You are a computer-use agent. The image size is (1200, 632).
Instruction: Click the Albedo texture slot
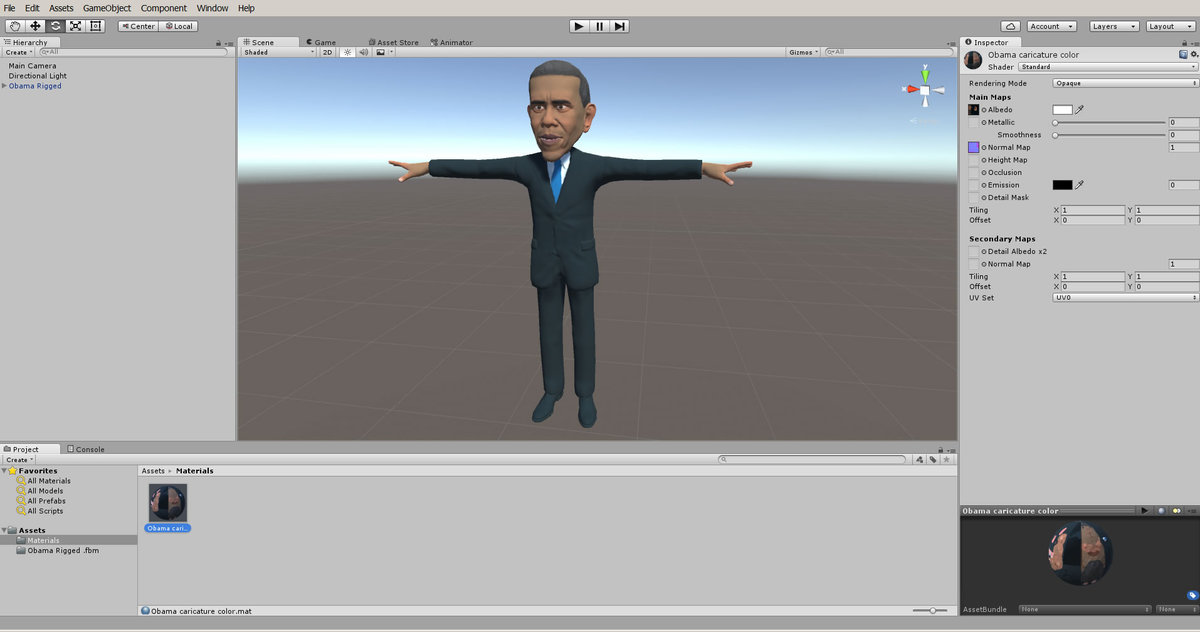[x=974, y=109]
